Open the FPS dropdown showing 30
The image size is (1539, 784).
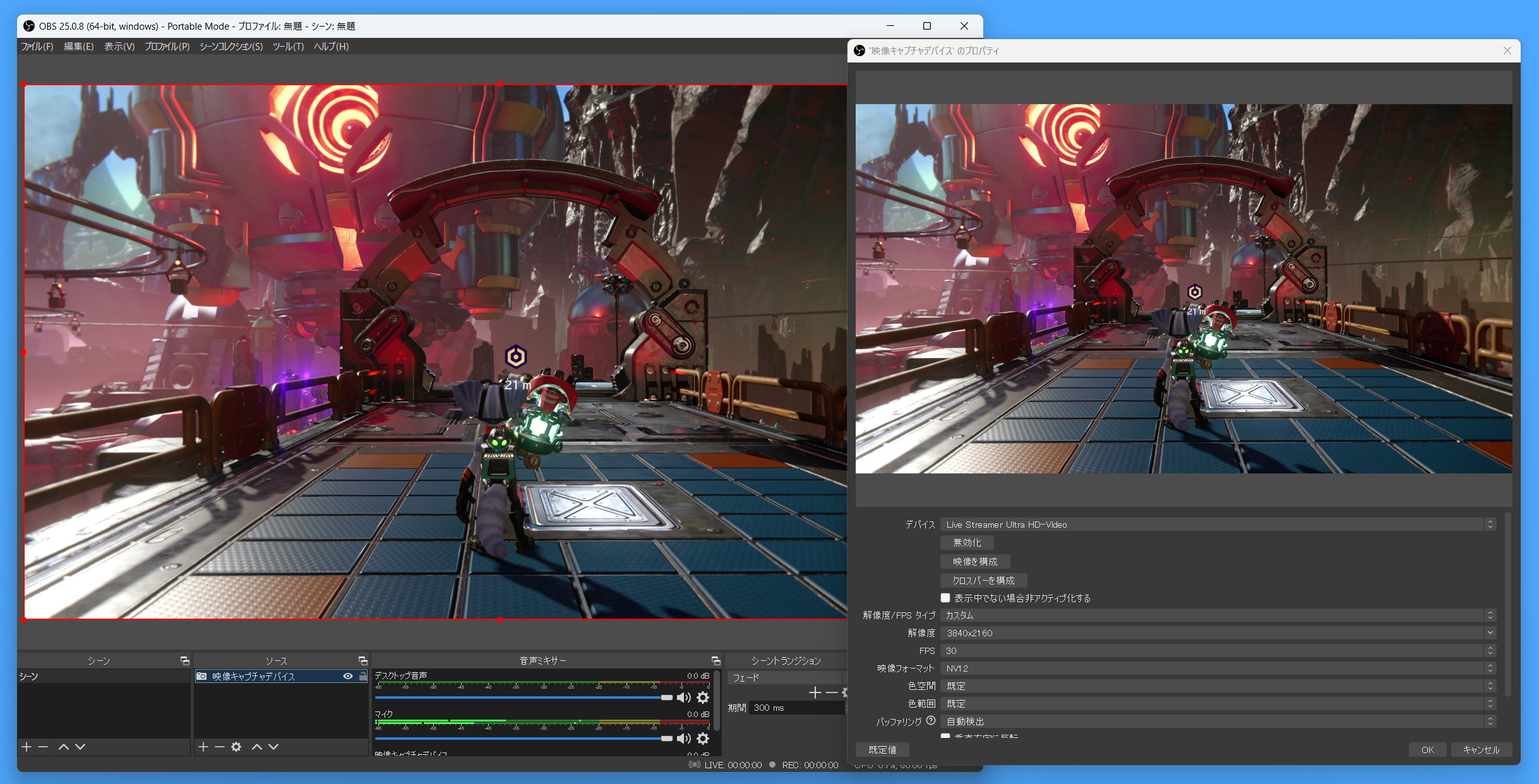pos(1218,651)
